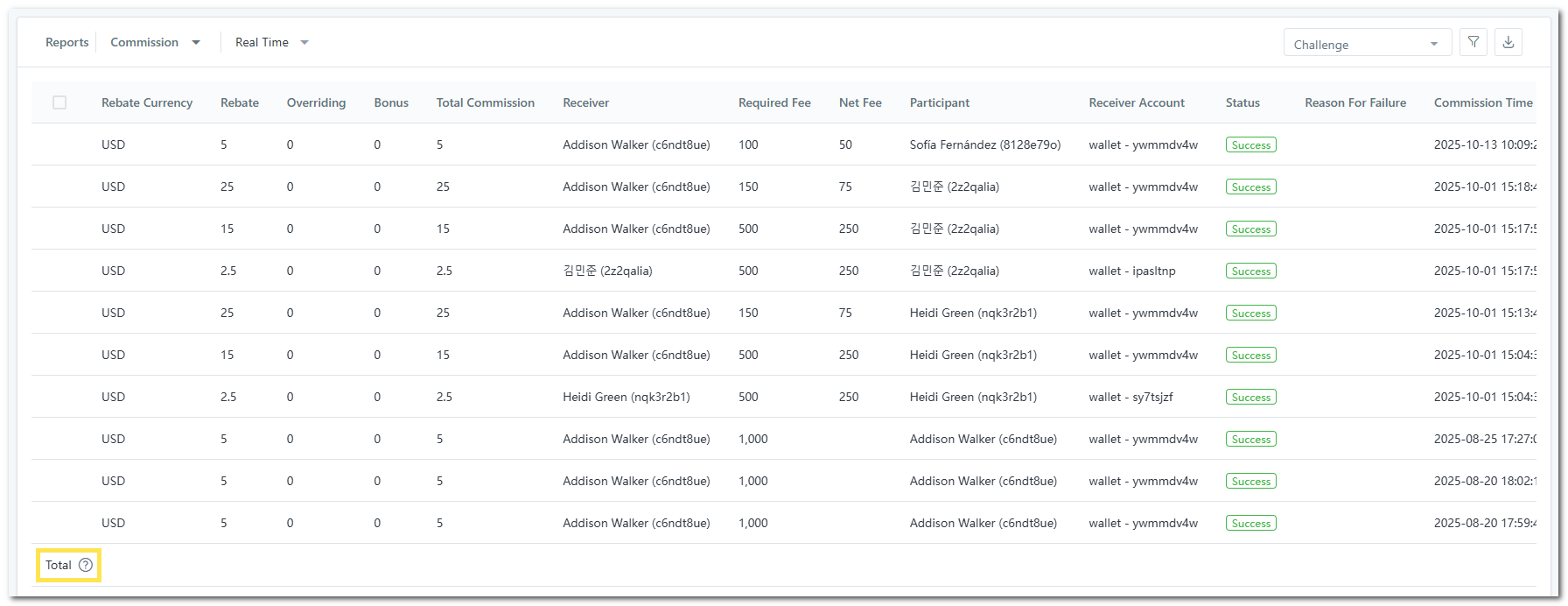Click Sofía Fernández participant entry

(984, 144)
